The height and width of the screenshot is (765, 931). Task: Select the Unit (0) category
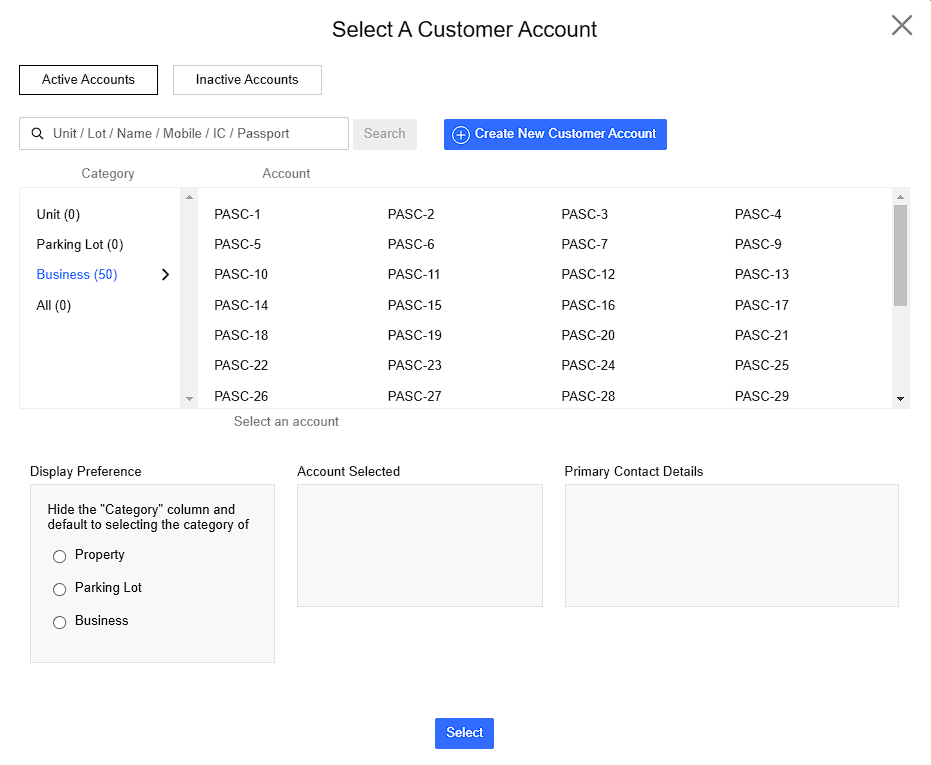coord(58,215)
